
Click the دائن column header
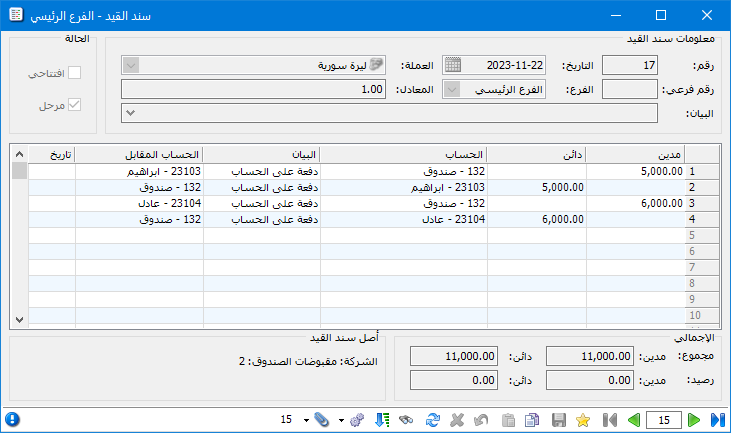537,154
